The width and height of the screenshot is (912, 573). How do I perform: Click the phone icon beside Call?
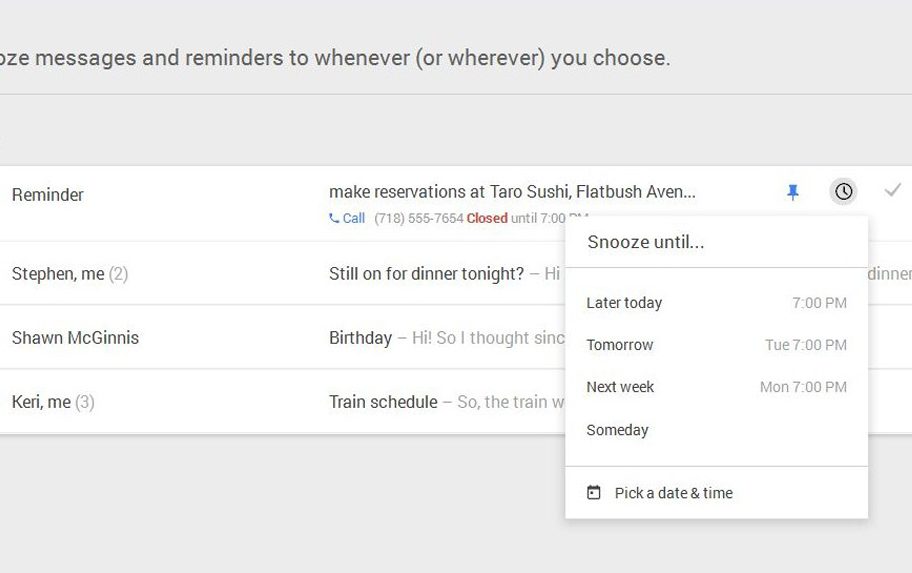pyautogui.click(x=334, y=218)
